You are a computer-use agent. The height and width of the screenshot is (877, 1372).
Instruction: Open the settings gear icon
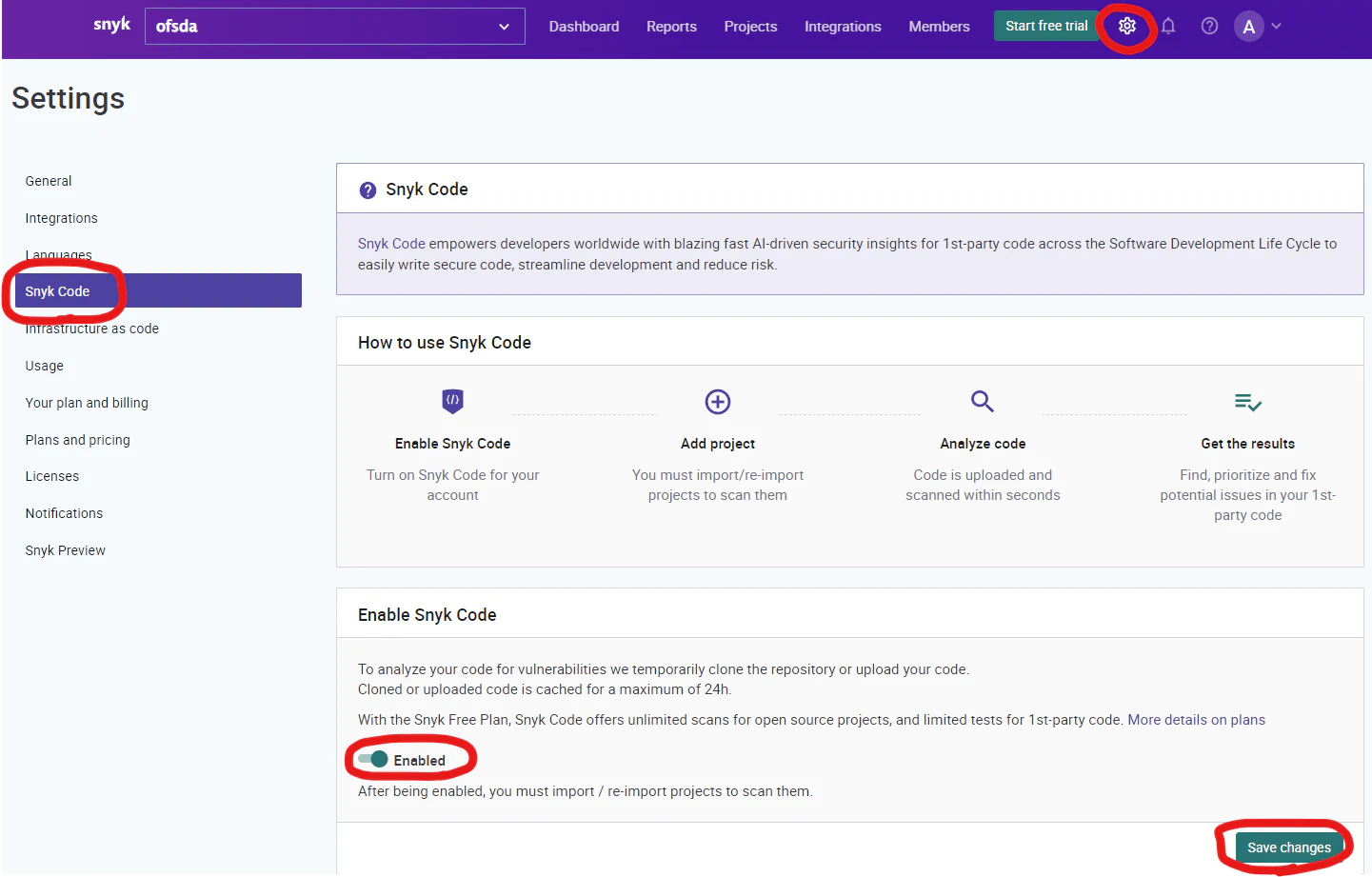click(1126, 26)
